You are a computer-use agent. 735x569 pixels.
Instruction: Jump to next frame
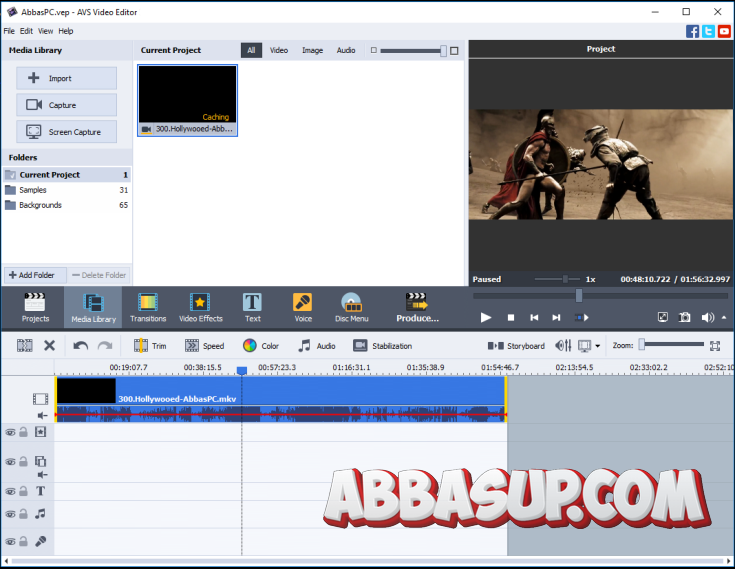pyautogui.click(x=556, y=318)
